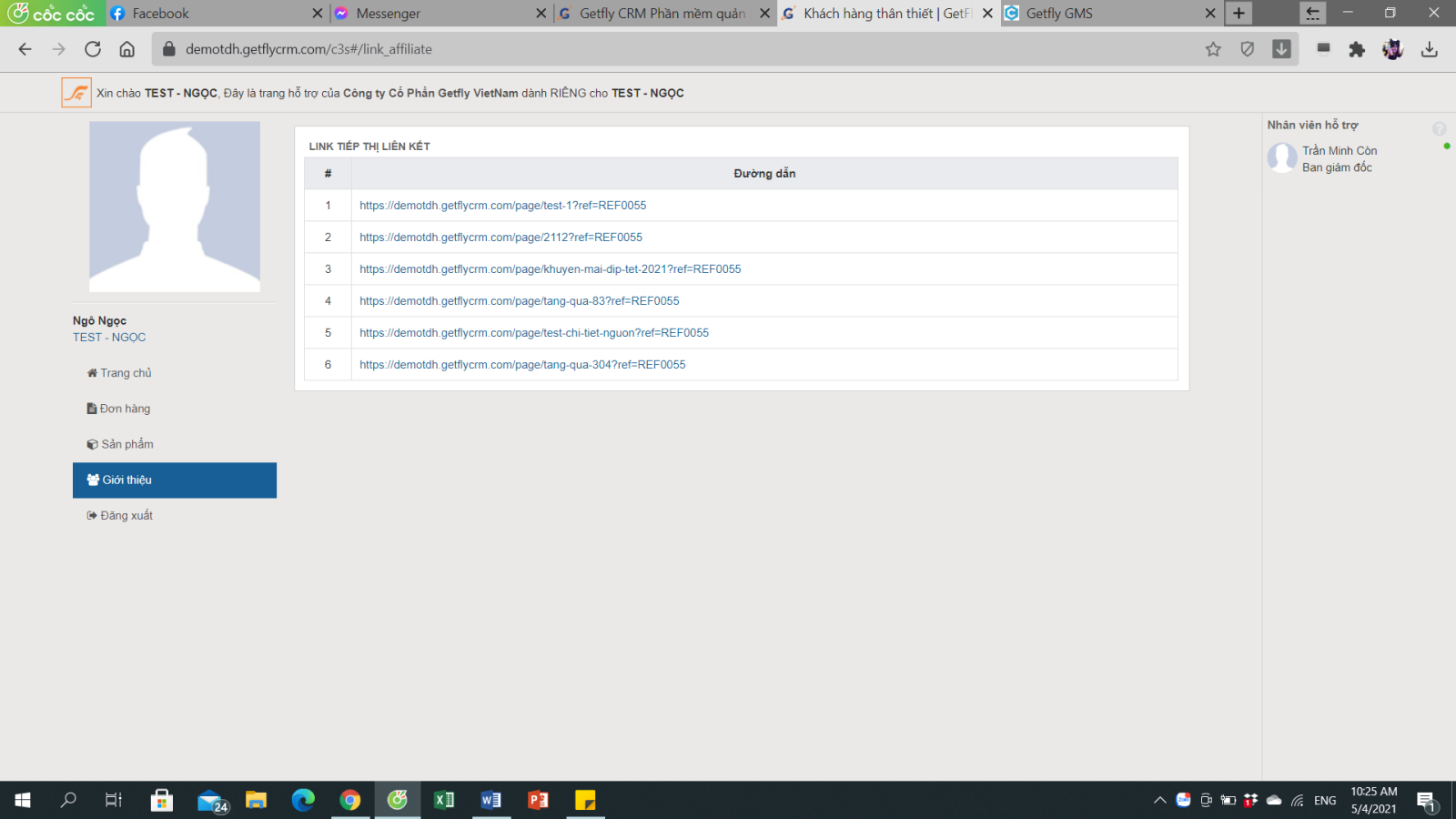
Task: Open the browser extensions puzzle icon
Action: (x=1357, y=49)
